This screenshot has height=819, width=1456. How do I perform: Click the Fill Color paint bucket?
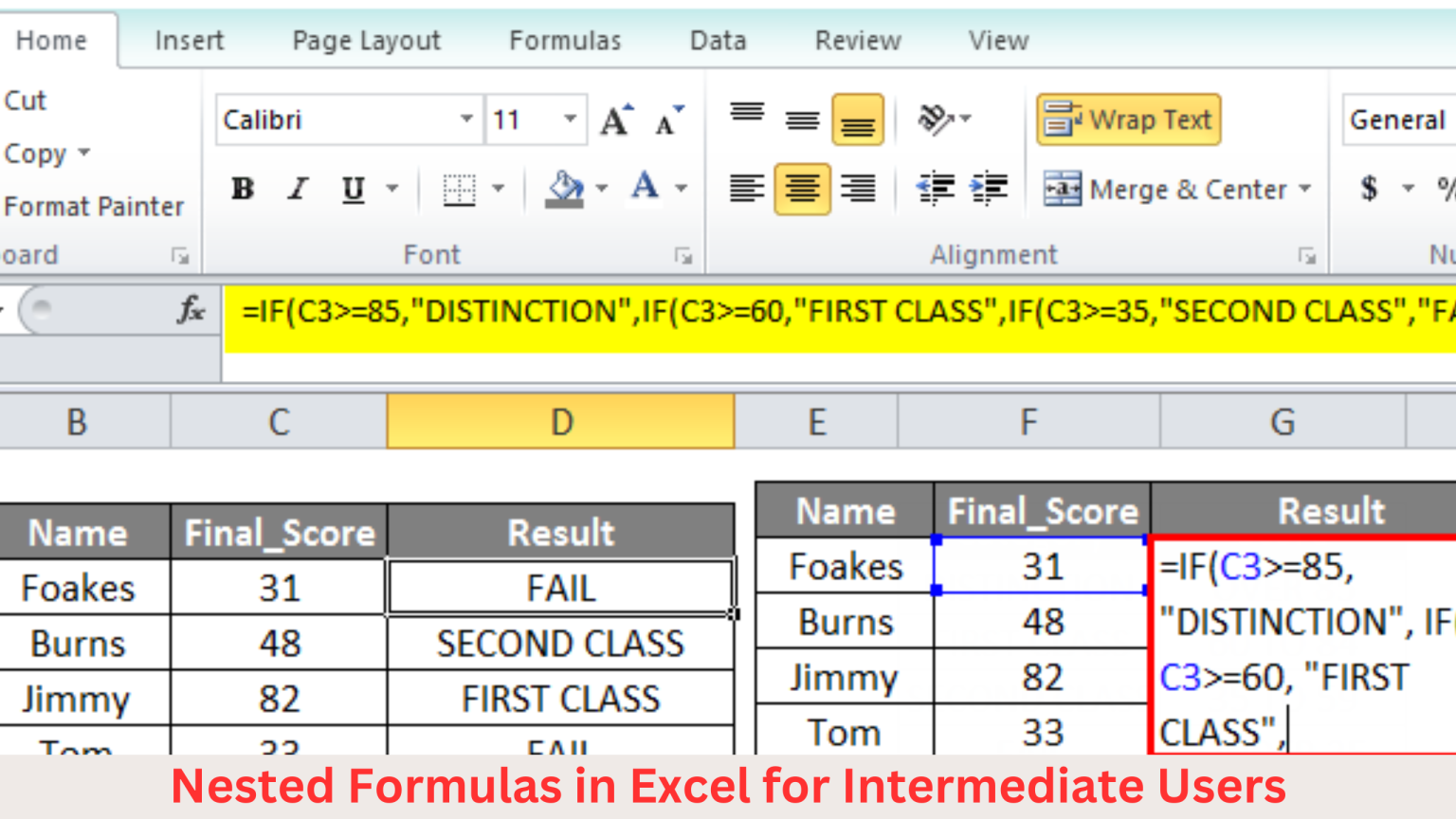(564, 188)
